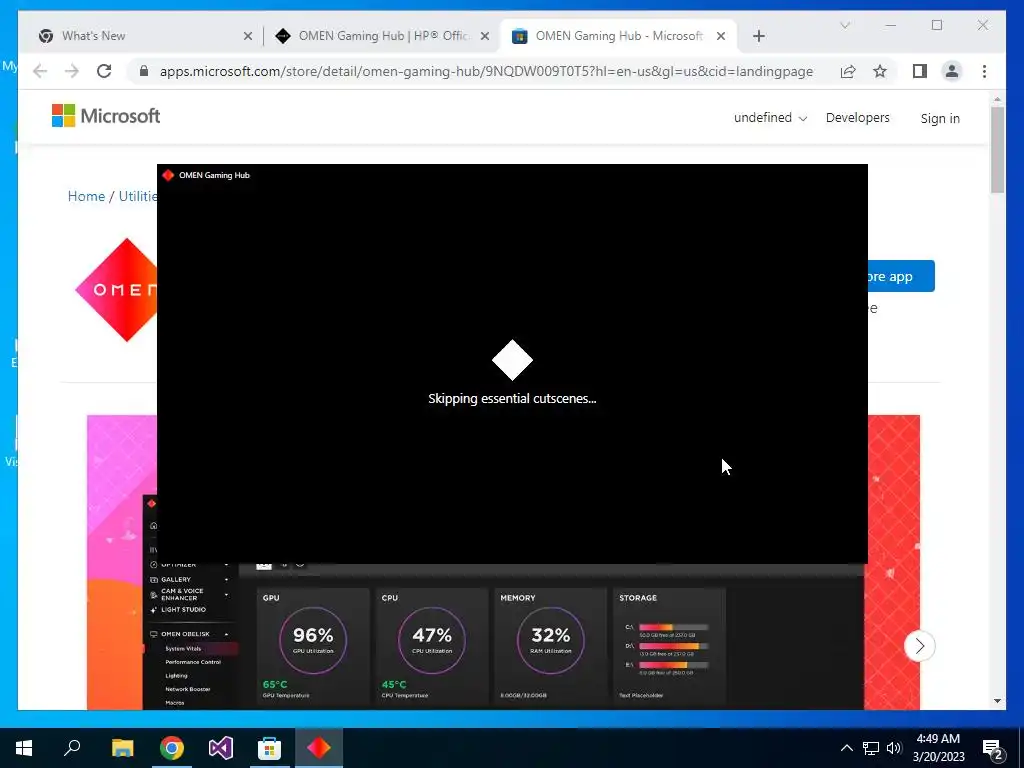
Task: Open the volume control tray icon
Action: coord(894,748)
